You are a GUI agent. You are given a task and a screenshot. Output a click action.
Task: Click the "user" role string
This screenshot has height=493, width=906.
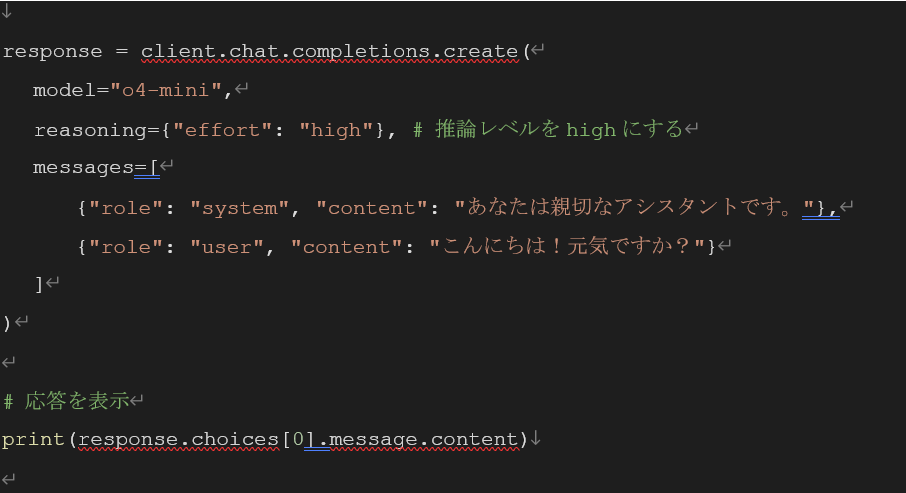click(x=227, y=246)
